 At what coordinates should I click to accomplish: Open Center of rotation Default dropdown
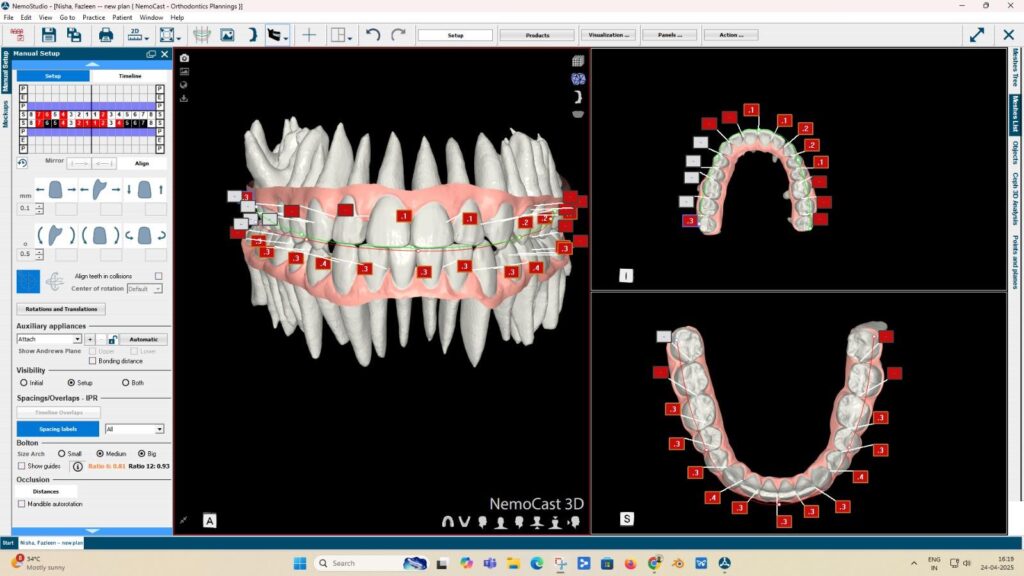click(x=144, y=289)
